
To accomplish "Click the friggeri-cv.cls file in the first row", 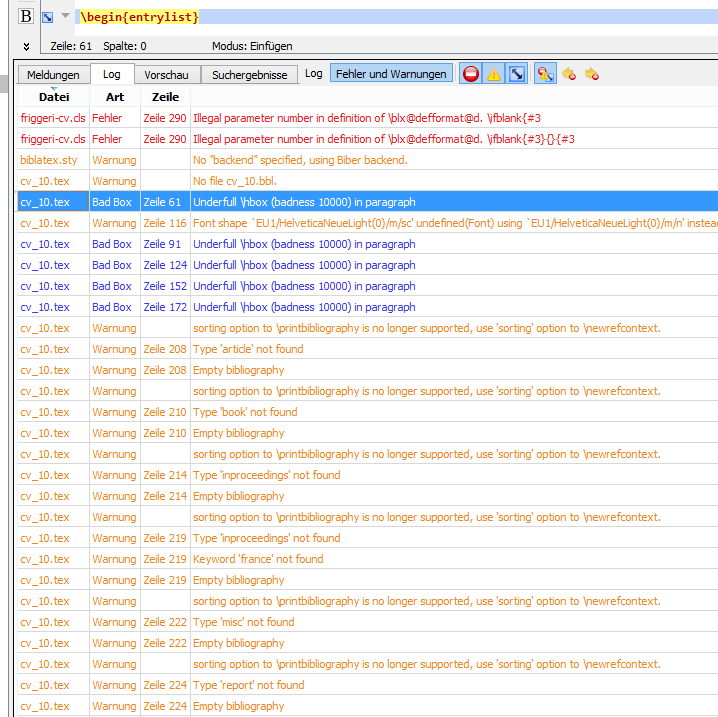I will coord(53,118).
